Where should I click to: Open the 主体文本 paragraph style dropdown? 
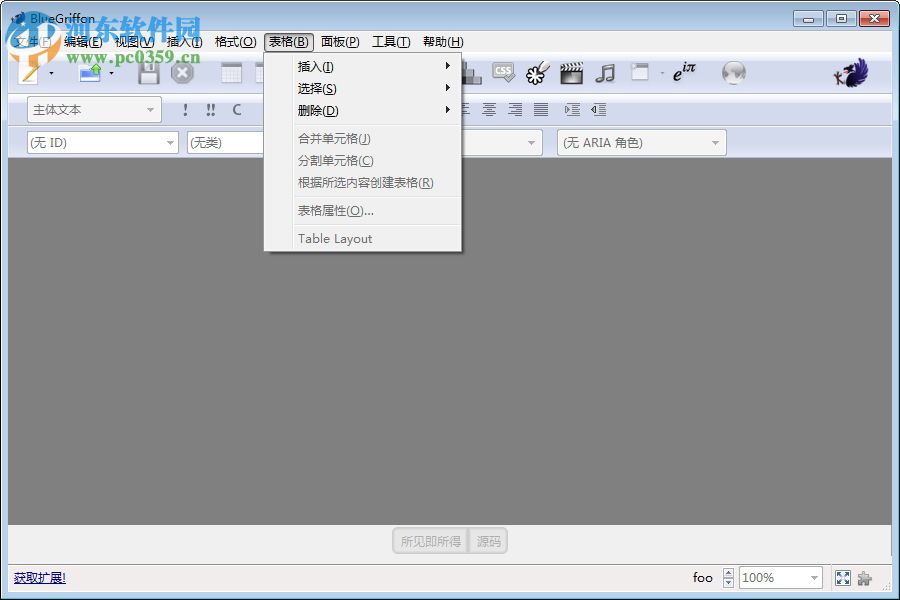(93, 109)
